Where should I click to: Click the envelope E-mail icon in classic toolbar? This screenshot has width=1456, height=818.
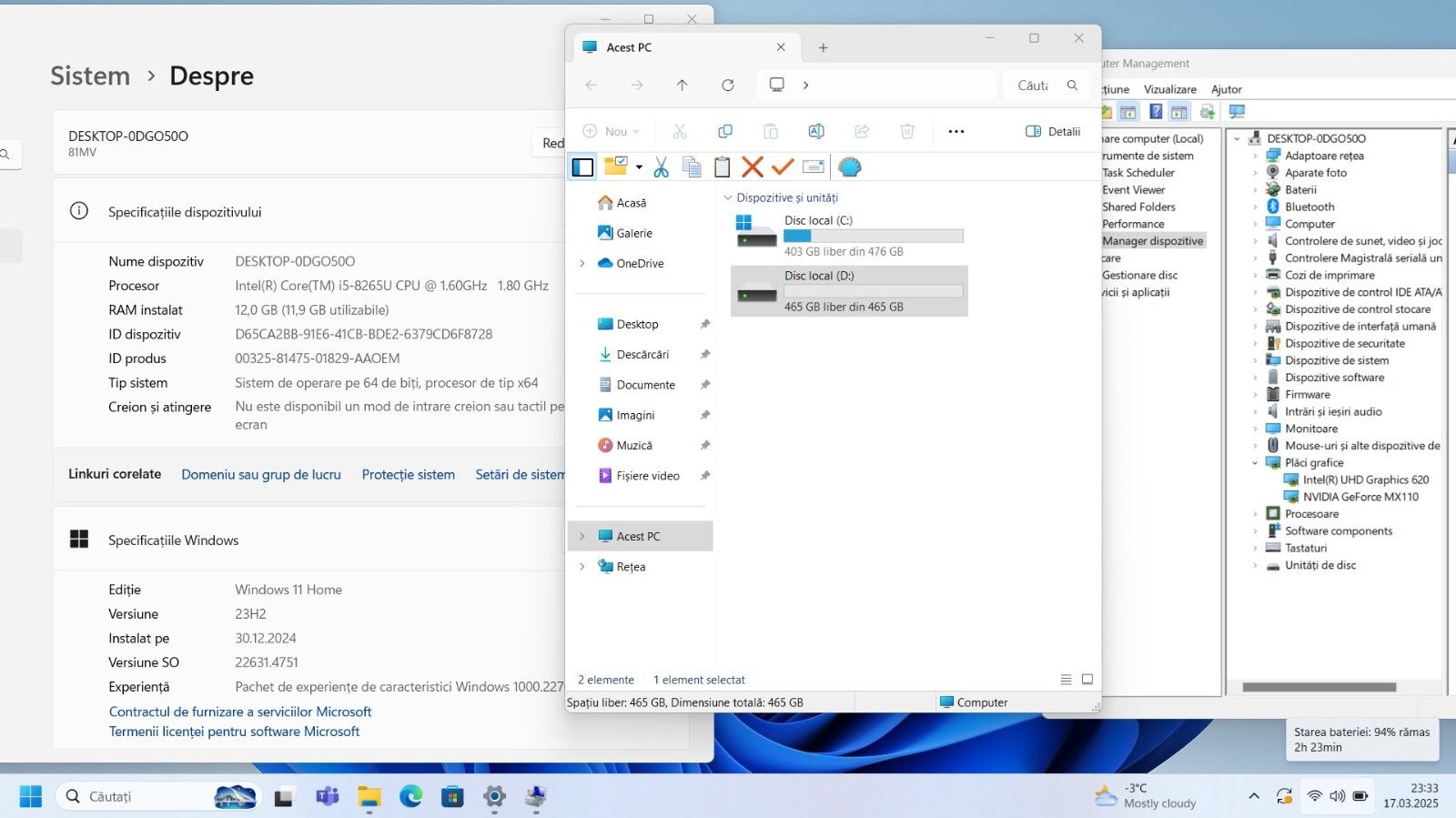(x=814, y=167)
